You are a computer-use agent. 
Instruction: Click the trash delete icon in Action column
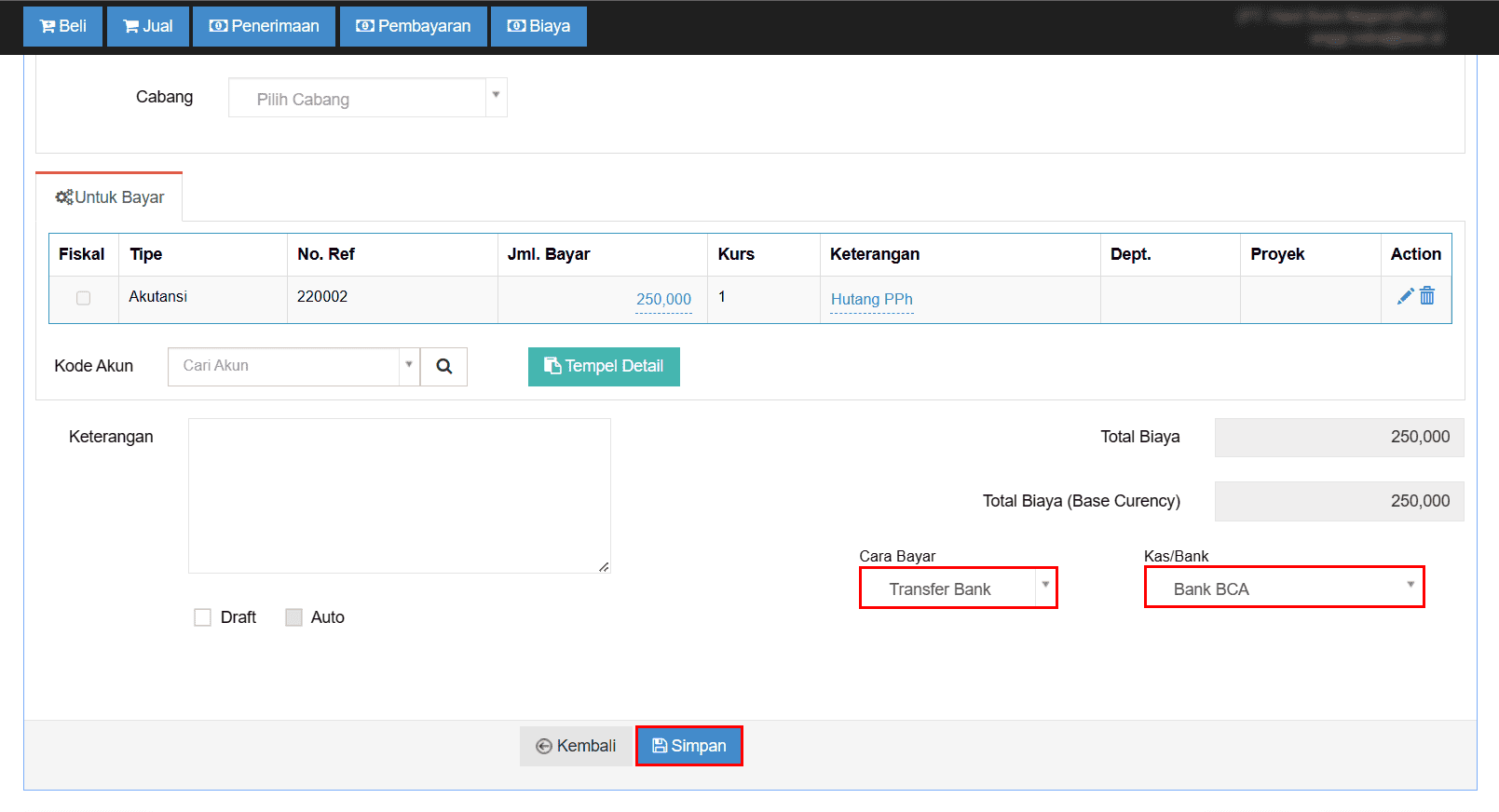coord(1427,296)
